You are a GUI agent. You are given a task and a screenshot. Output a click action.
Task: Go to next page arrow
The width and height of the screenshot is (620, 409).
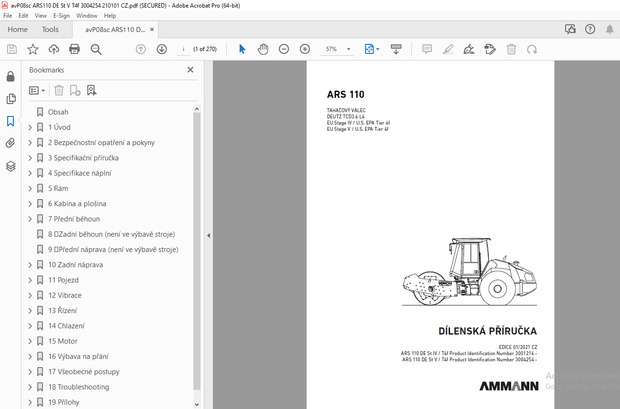click(162, 49)
